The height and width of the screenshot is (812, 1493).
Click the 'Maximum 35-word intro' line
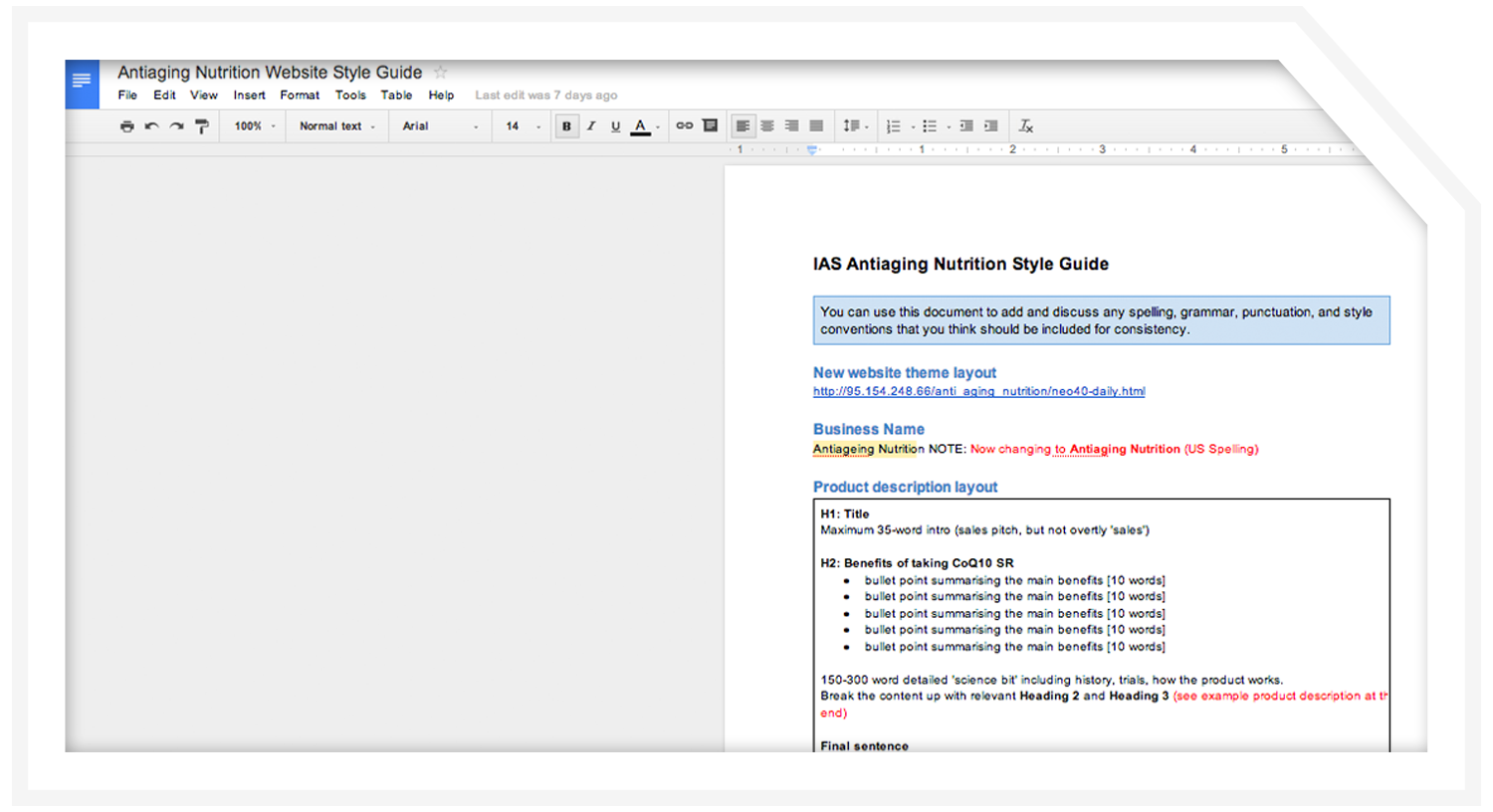click(x=984, y=530)
